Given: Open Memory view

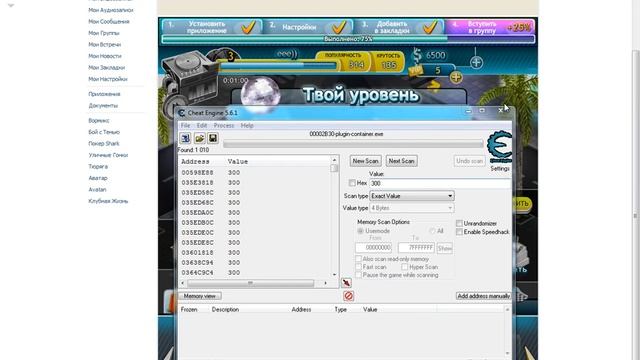Looking at the screenshot, I should point(200,296).
